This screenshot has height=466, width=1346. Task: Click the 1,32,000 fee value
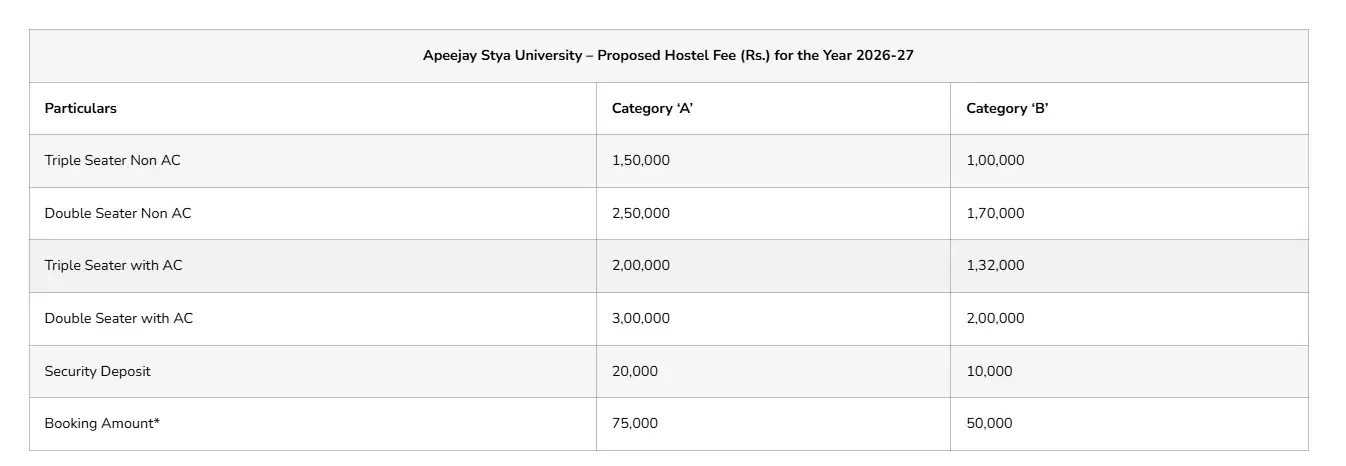tap(994, 265)
